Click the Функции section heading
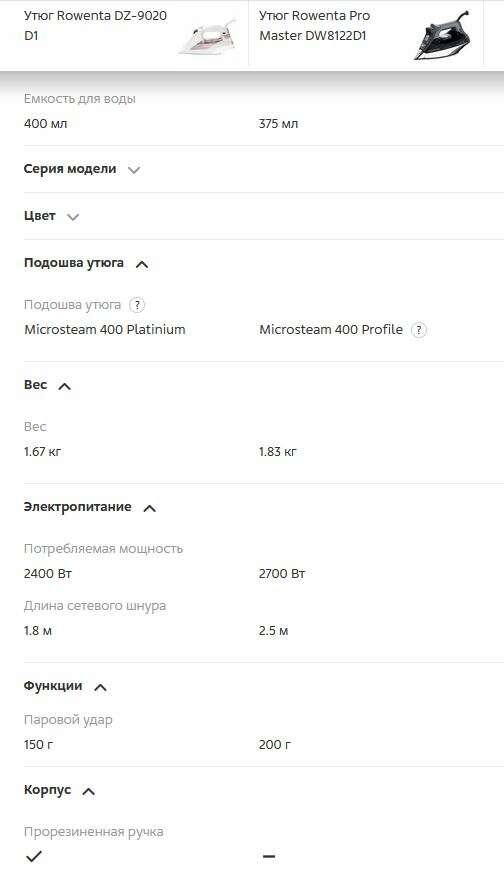504x890 pixels. point(53,686)
